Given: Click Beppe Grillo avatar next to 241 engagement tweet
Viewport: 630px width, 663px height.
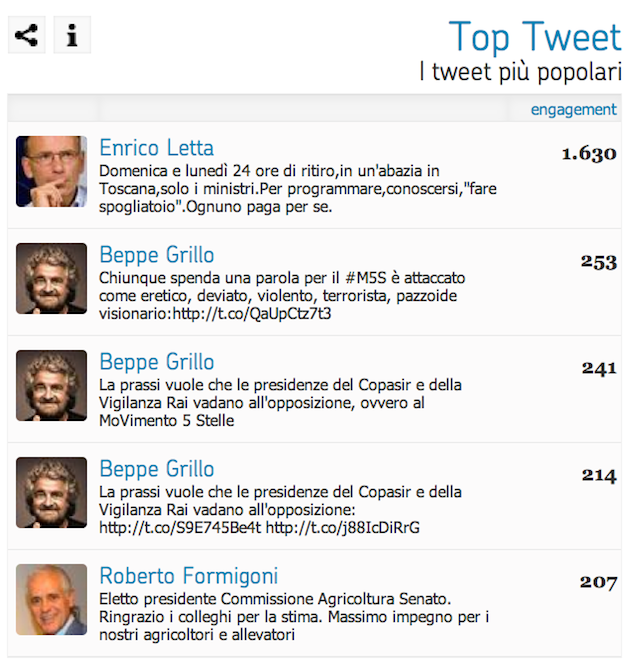Looking at the screenshot, I should pyautogui.click(x=52, y=385).
